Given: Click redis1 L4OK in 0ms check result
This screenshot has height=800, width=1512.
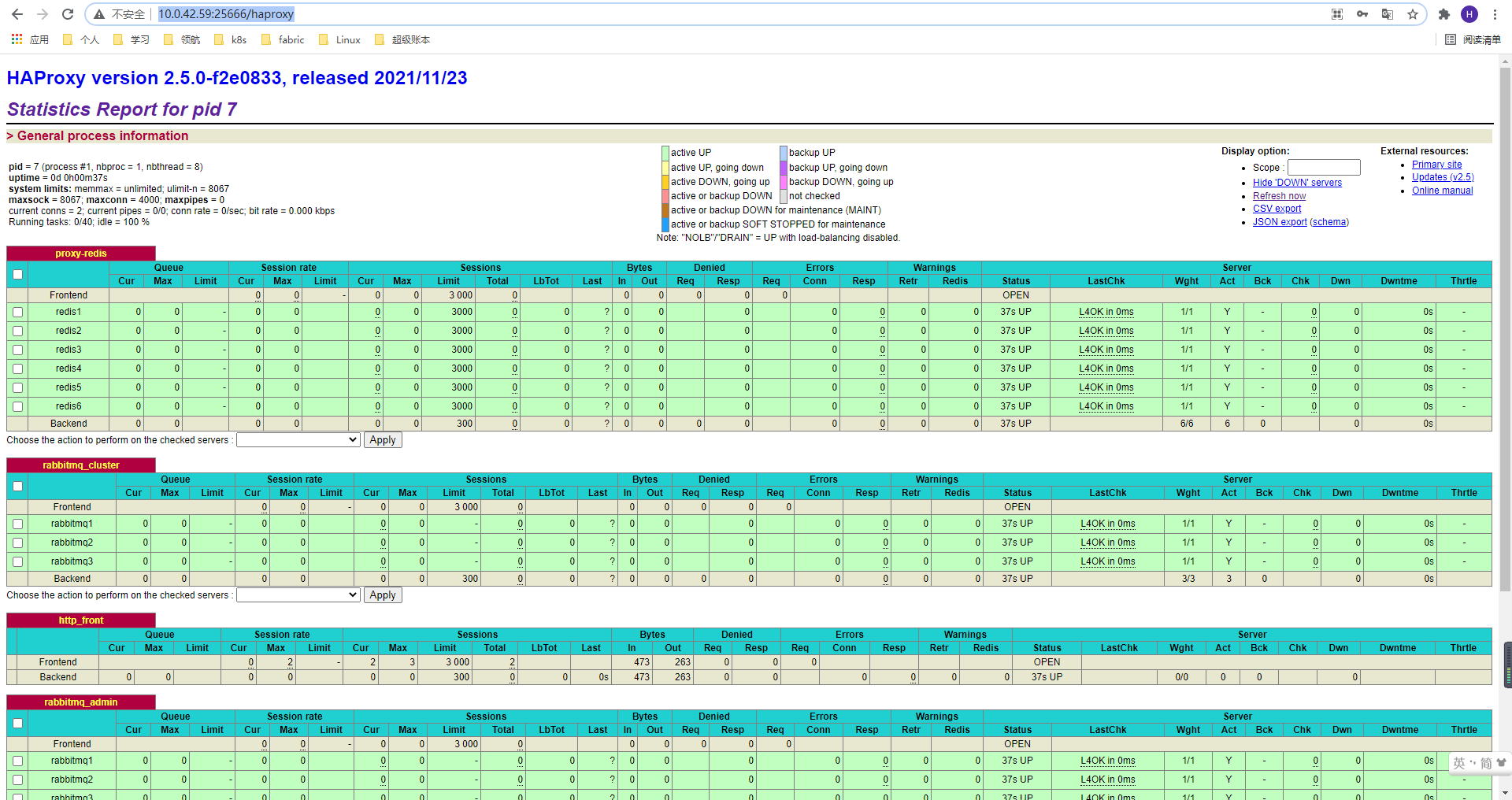Looking at the screenshot, I should pos(1106,312).
